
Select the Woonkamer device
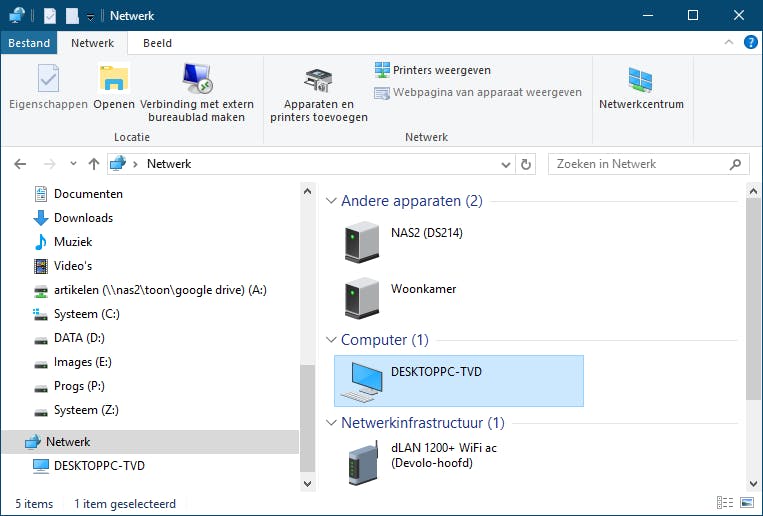click(x=459, y=298)
